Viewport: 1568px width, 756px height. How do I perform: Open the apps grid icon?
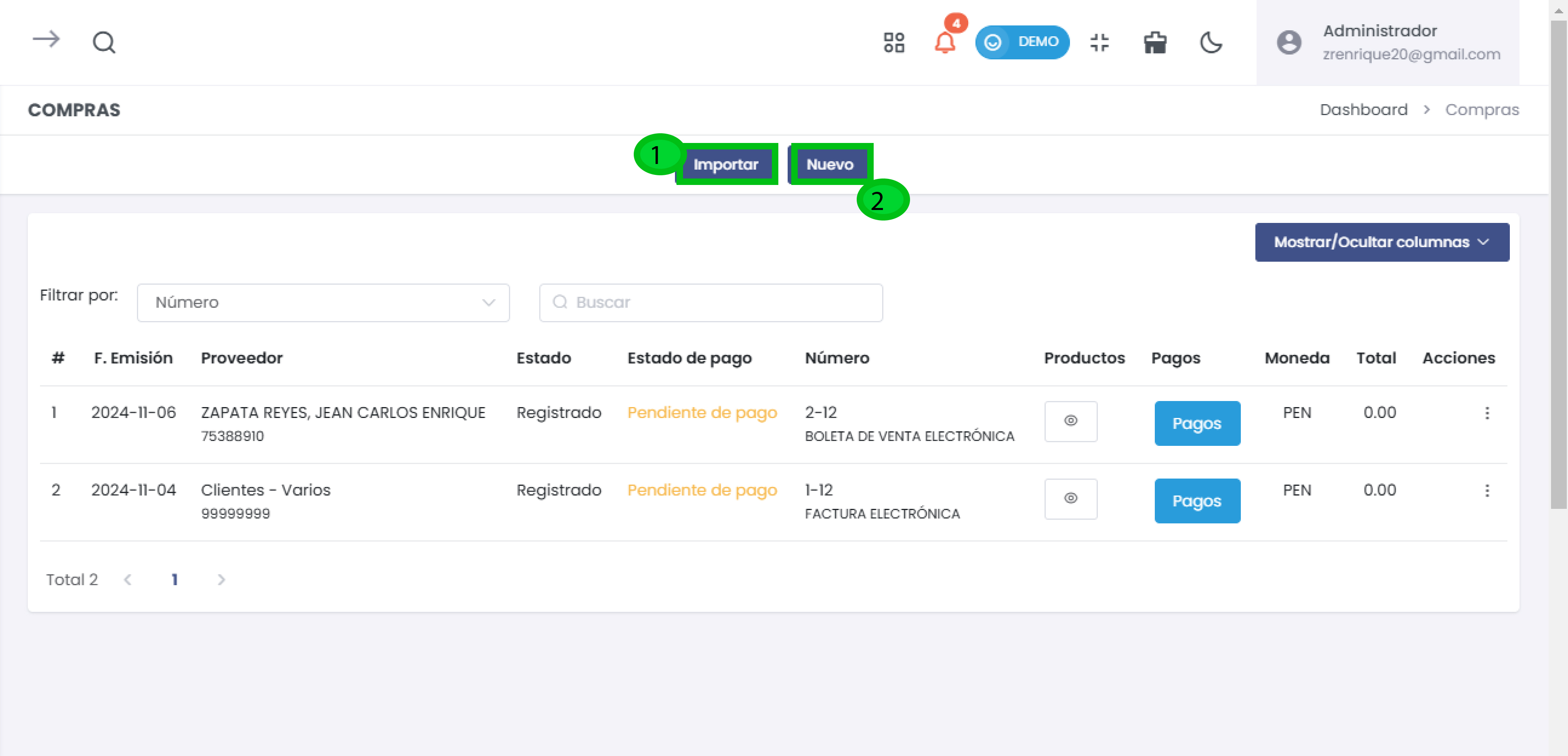893,43
